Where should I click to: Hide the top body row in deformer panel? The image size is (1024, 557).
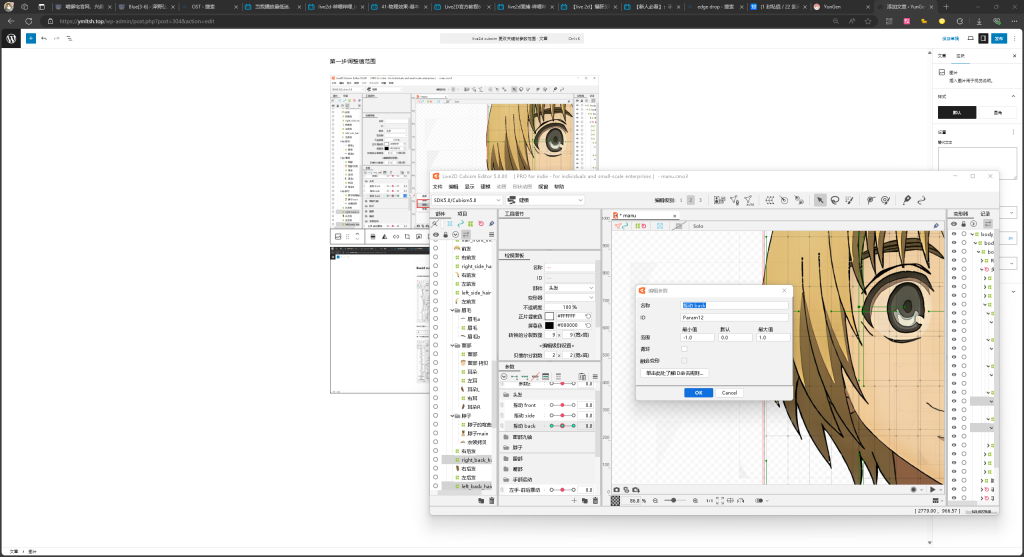953,234
